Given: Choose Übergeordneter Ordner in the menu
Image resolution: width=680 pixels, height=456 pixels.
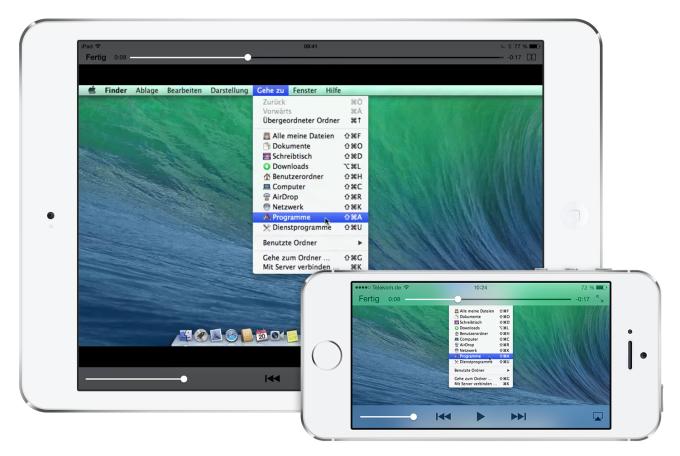Looking at the screenshot, I should [x=311, y=120].
